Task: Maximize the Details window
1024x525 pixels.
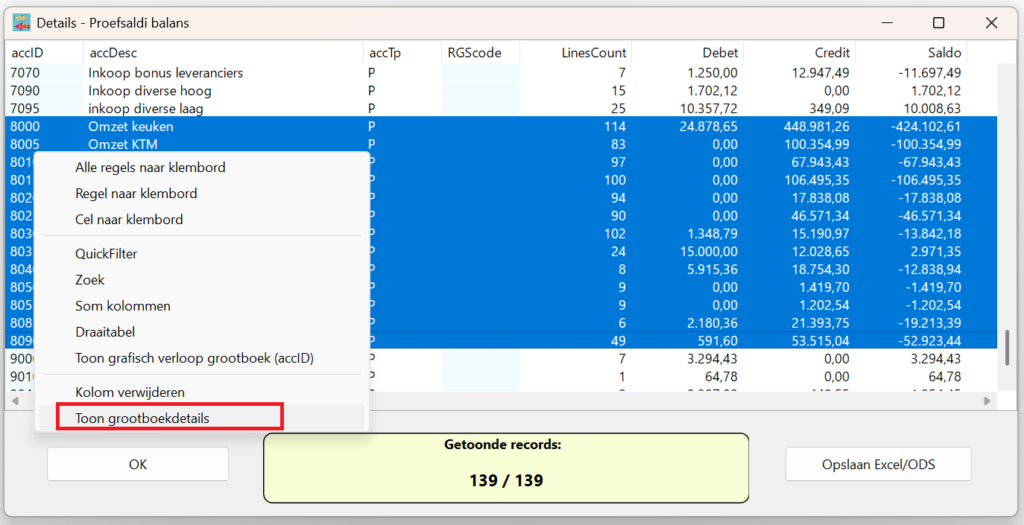Action: [938, 22]
